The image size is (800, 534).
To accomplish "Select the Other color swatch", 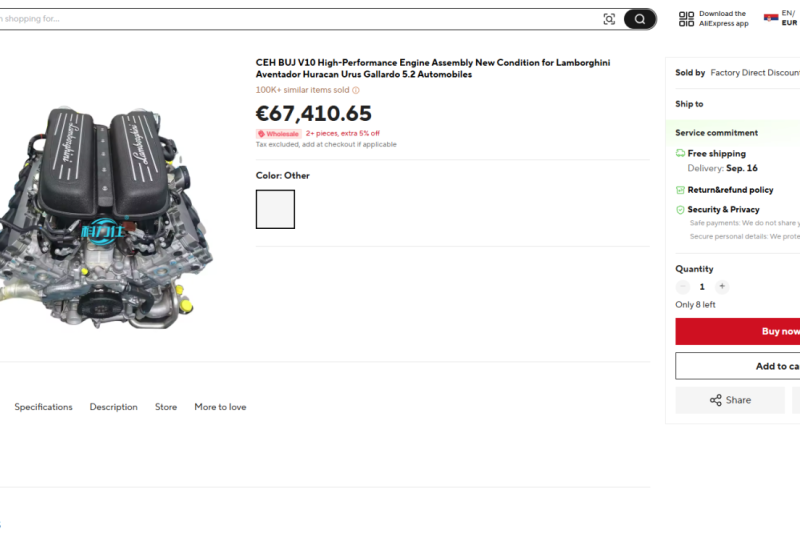I will (276, 209).
